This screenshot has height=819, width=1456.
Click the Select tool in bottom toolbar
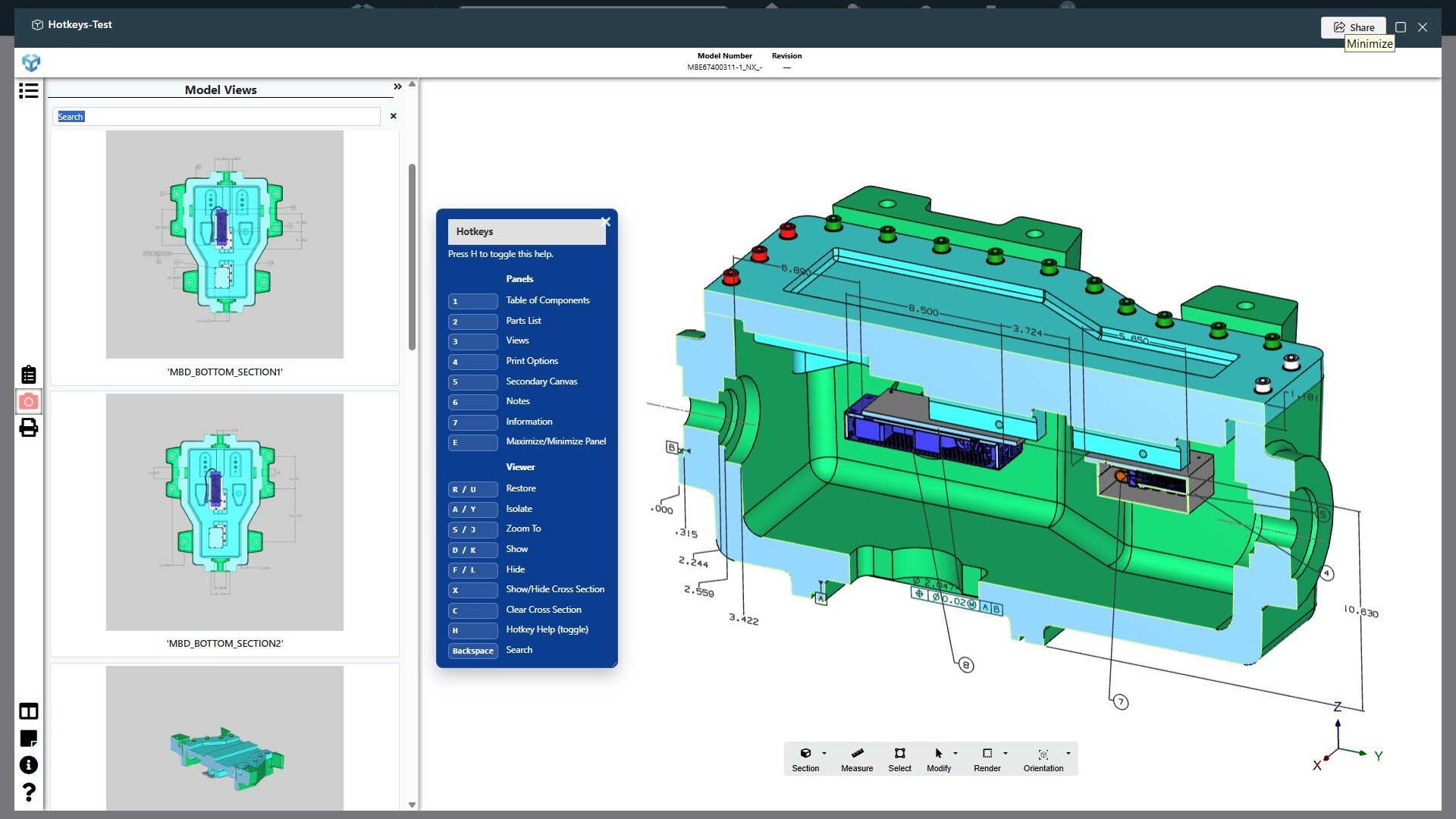[899, 758]
